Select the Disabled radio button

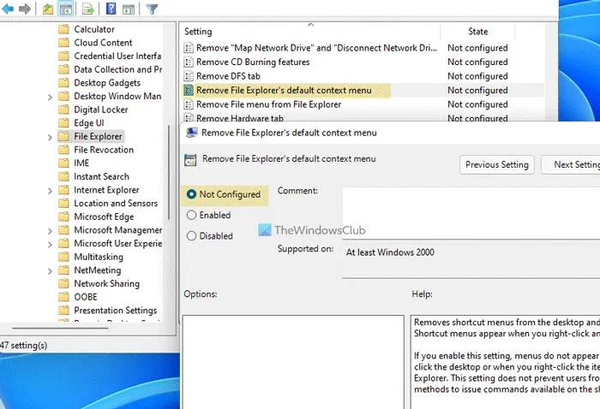point(191,236)
